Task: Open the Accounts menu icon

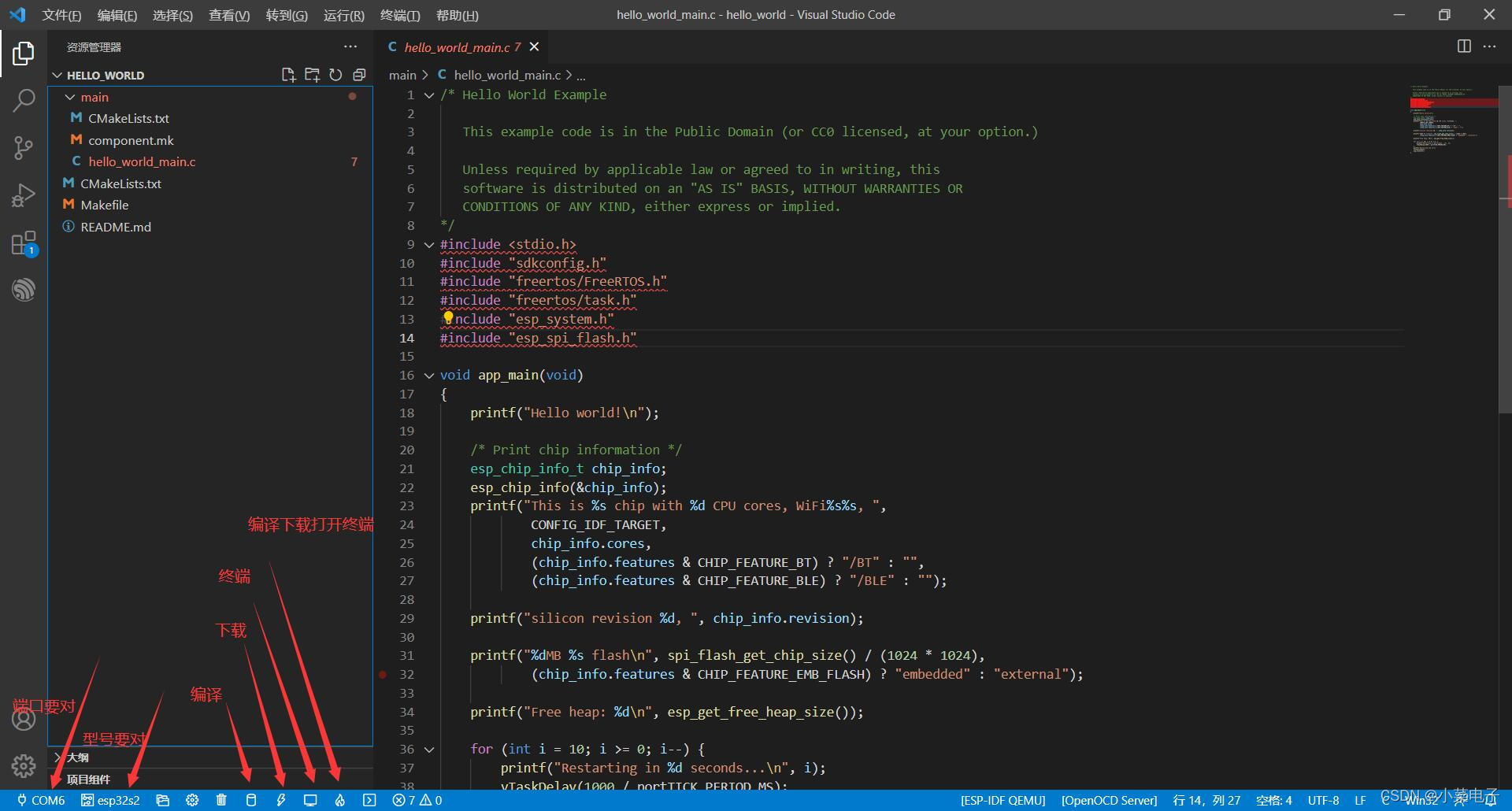Action: point(24,719)
